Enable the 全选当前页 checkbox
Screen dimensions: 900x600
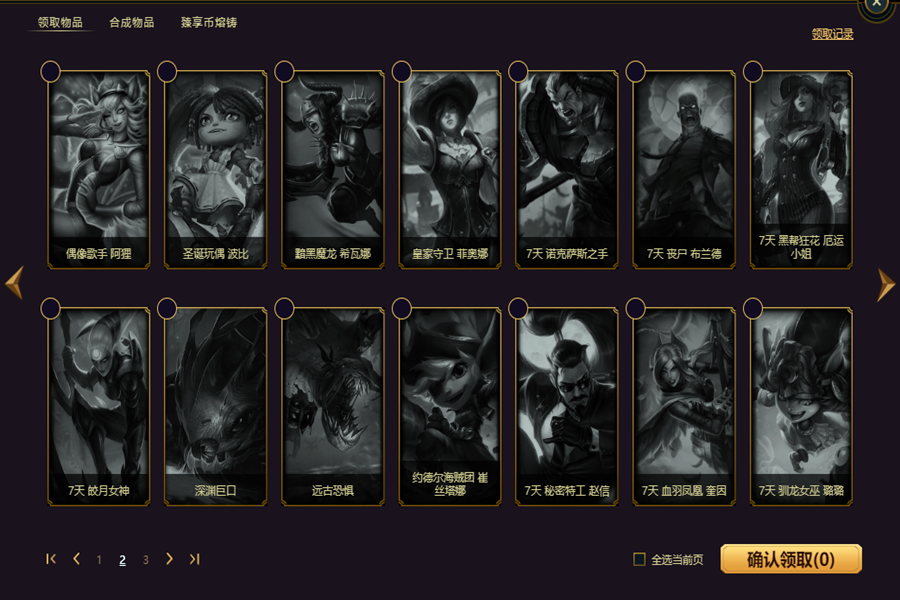[x=639, y=559]
